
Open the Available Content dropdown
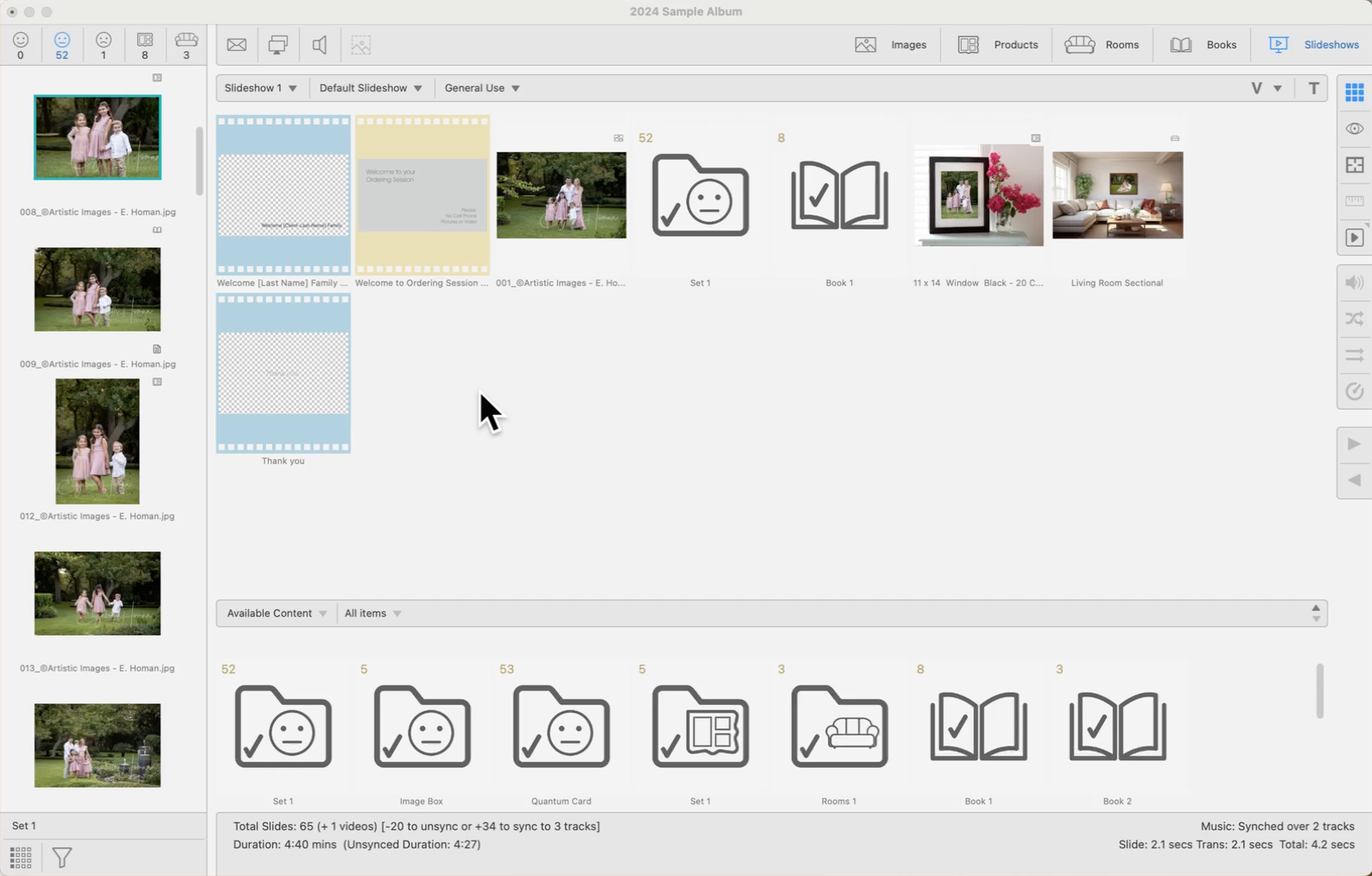tap(276, 613)
